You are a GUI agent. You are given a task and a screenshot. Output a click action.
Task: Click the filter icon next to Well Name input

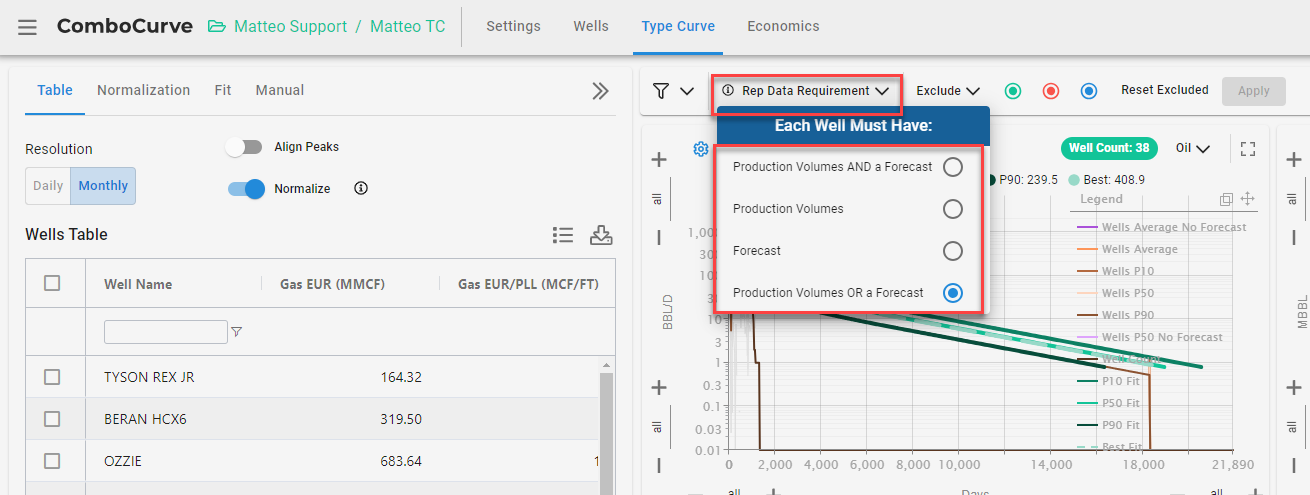(237, 332)
